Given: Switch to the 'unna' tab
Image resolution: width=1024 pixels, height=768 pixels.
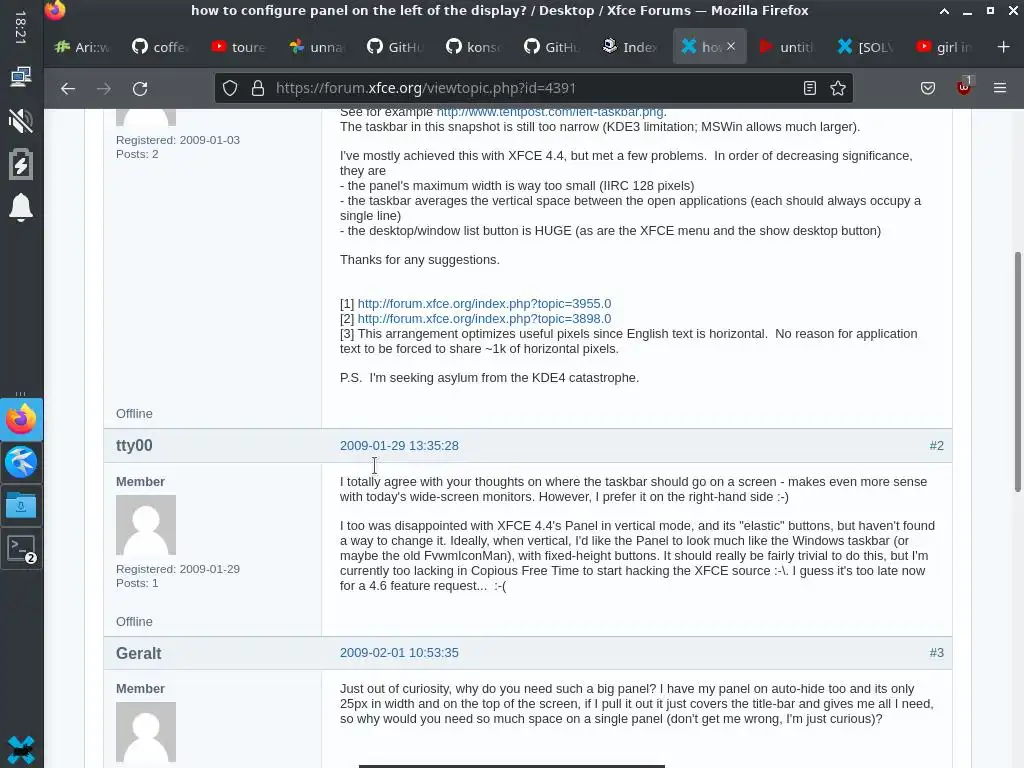Looking at the screenshot, I should 317,46.
